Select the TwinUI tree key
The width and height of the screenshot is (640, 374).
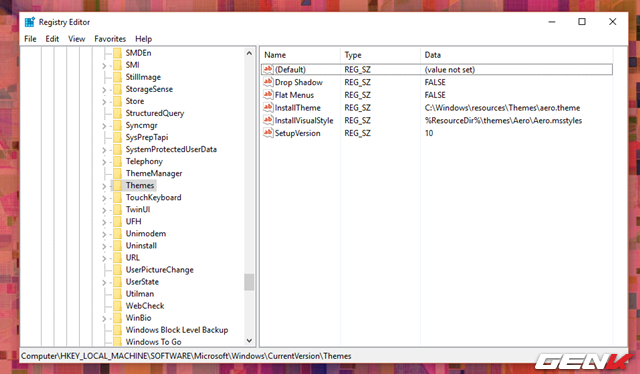coord(138,209)
